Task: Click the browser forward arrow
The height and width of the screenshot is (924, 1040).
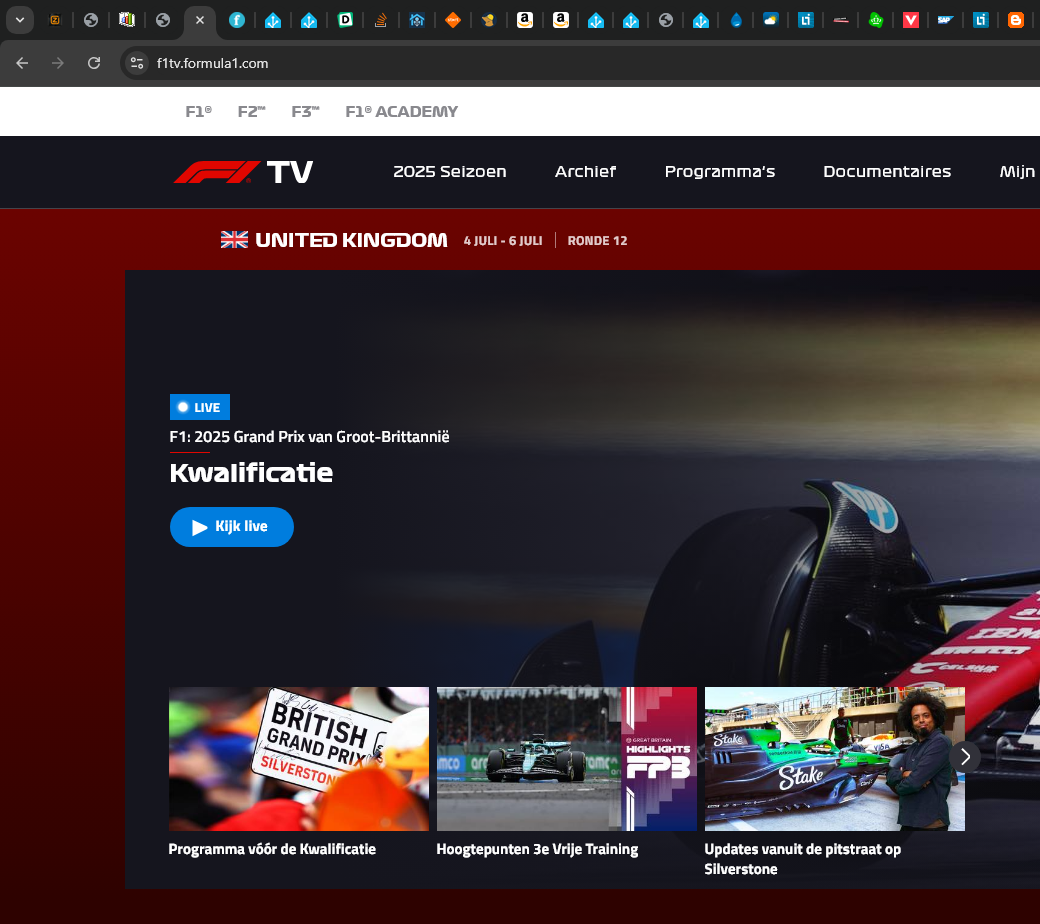Action: (x=58, y=63)
